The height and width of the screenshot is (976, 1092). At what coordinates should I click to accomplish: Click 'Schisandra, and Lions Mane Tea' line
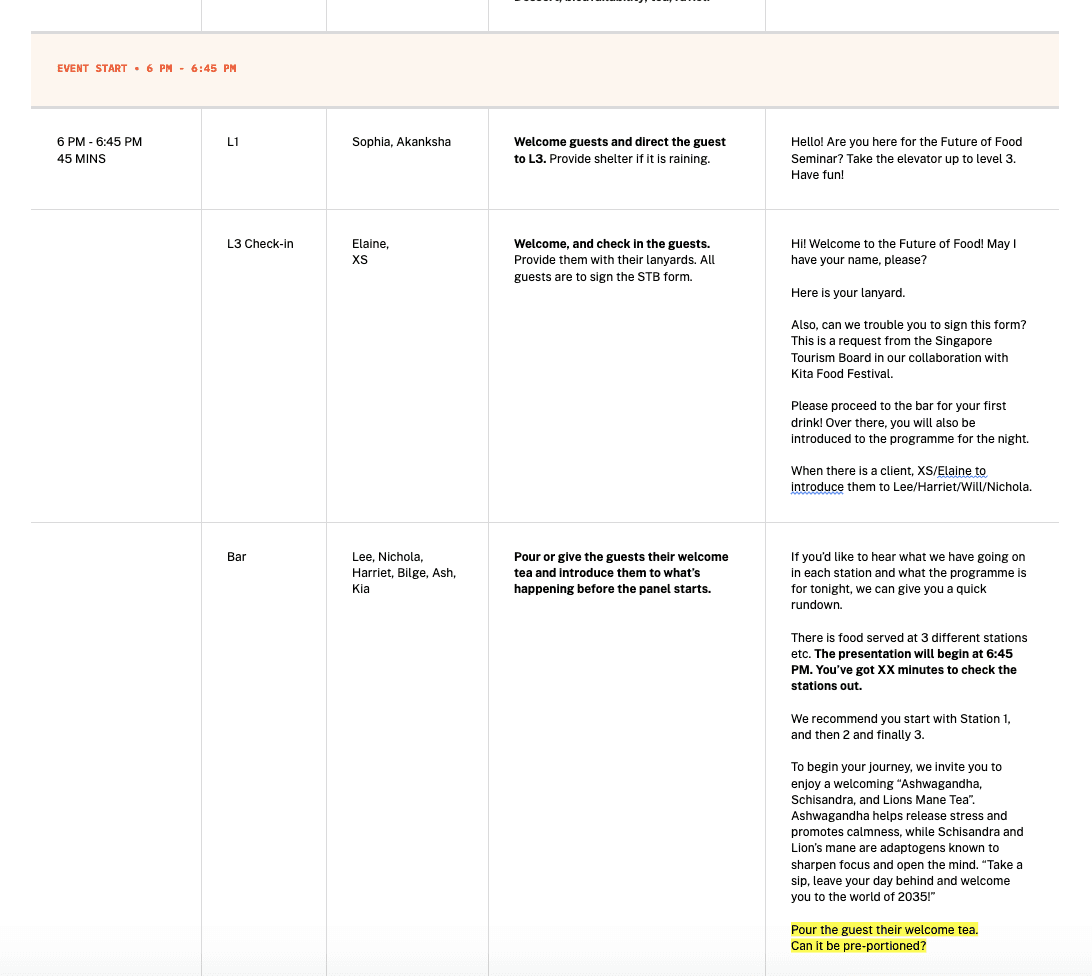coord(881,800)
